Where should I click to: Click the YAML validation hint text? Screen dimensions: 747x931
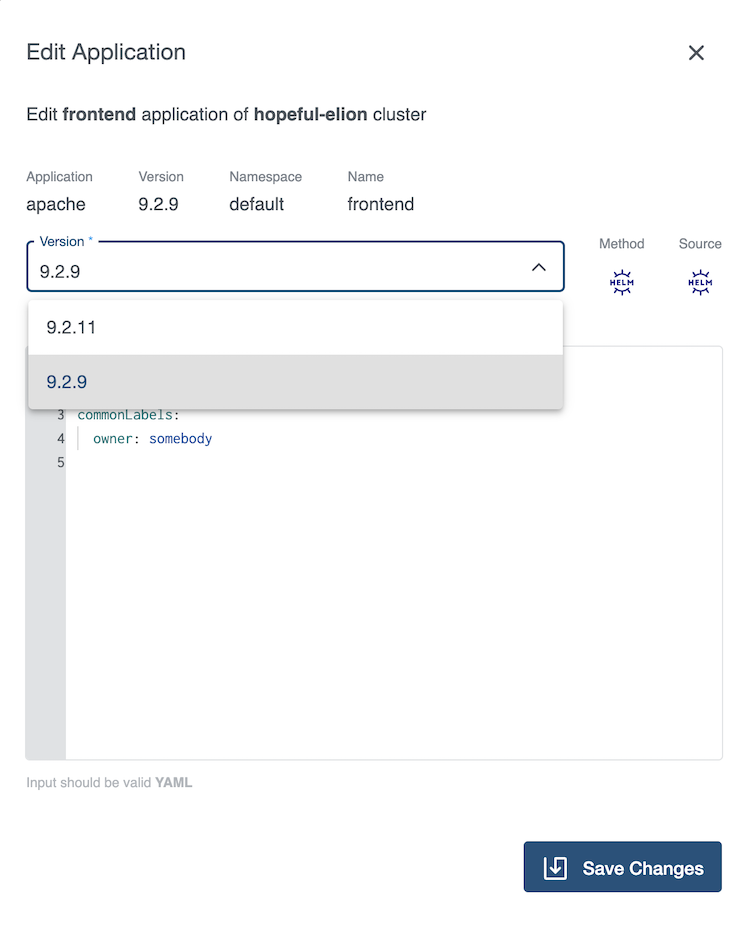coord(108,783)
